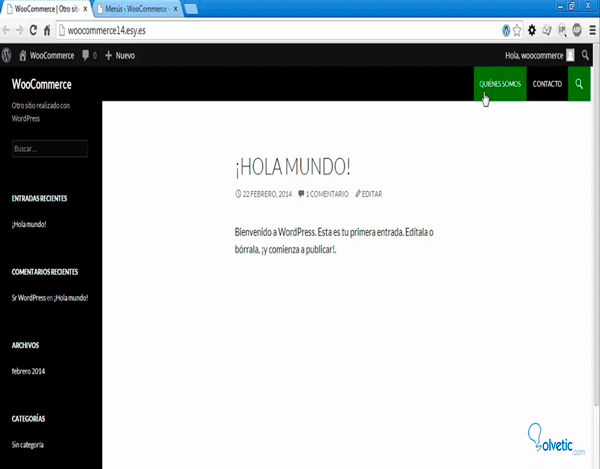Click the browser back arrow
The image size is (600, 469).
click(6, 30)
